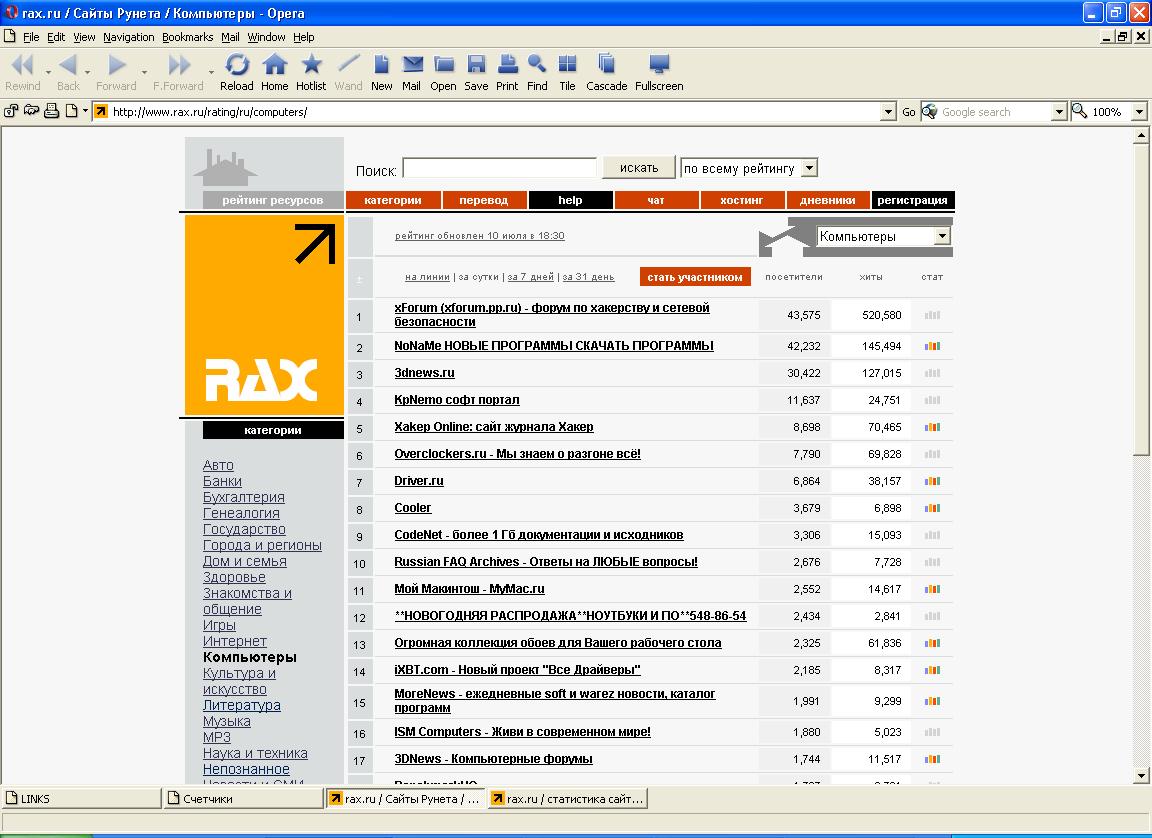Open the 'по всему рейтингу' search scope dropdown
Viewport: 1152px width, 838px height.
point(809,169)
